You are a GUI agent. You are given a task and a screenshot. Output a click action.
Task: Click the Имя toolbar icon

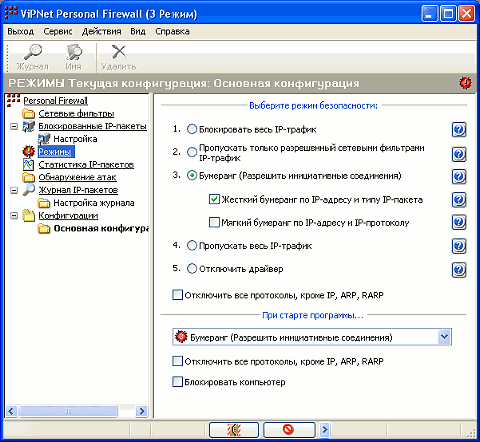point(73,52)
